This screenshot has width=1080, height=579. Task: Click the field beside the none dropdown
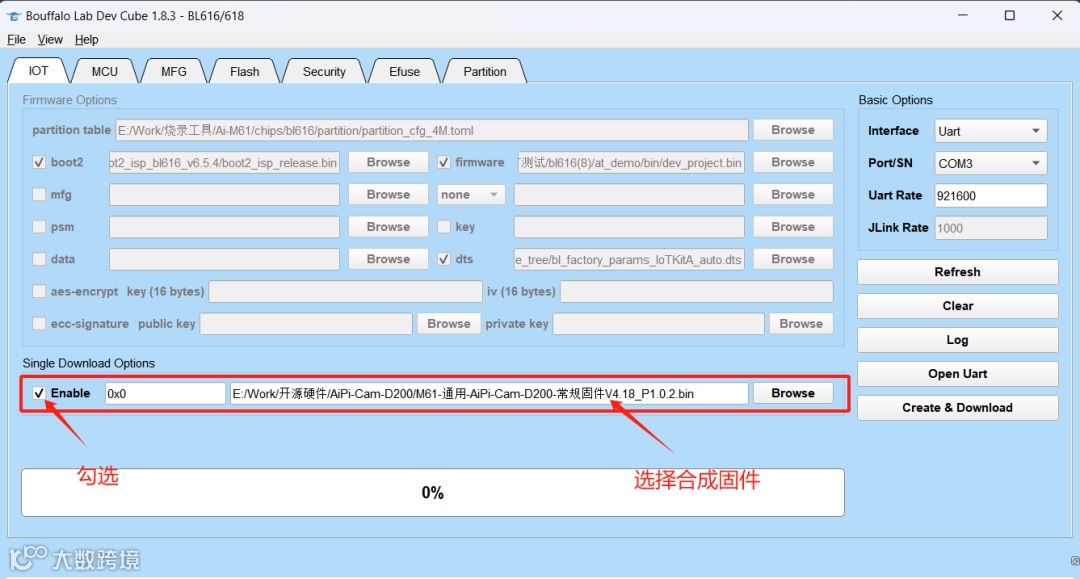point(629,195)
